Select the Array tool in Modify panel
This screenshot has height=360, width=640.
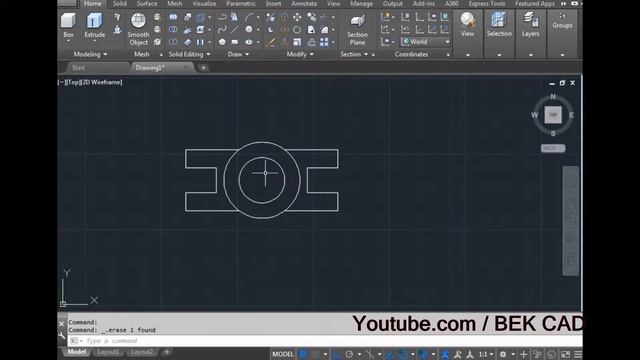(x=324, y=42)
